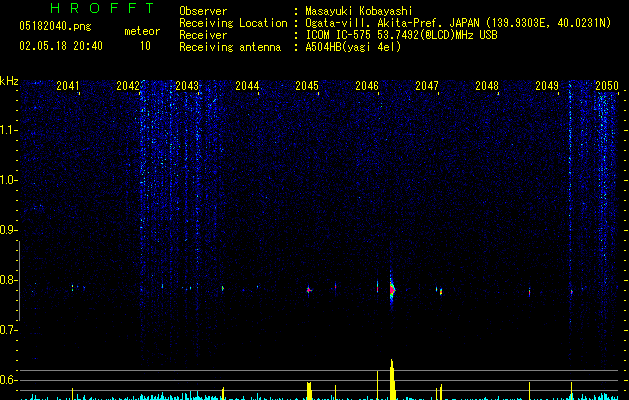This screenshot has width=629, height=400.
Task: Select the A504HB(yagi 4el) antenna value
Action: click(353, 47)
